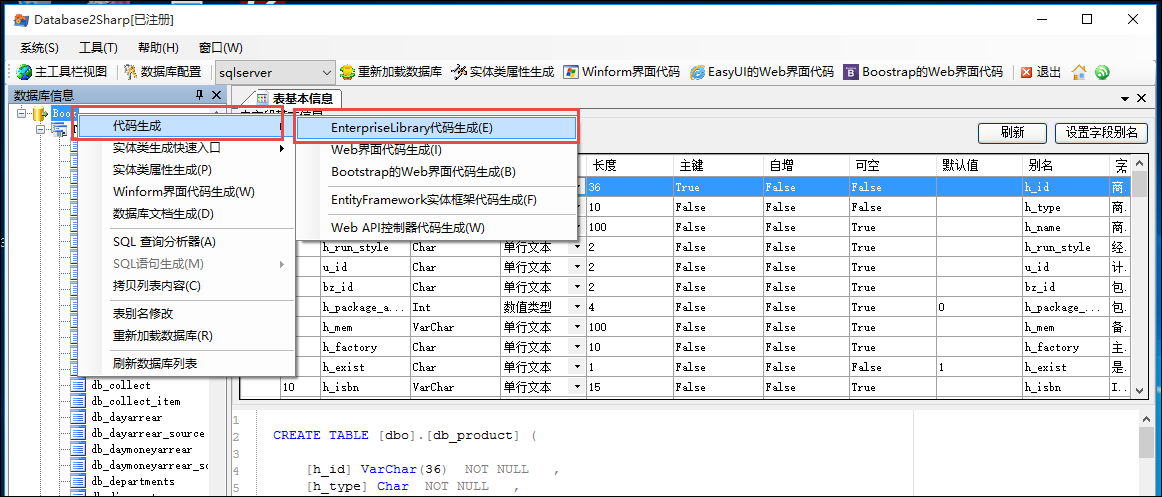Open 控件类型 dropdown for h_factory row
Viewport: 1162px width, 497px height.
576,347
